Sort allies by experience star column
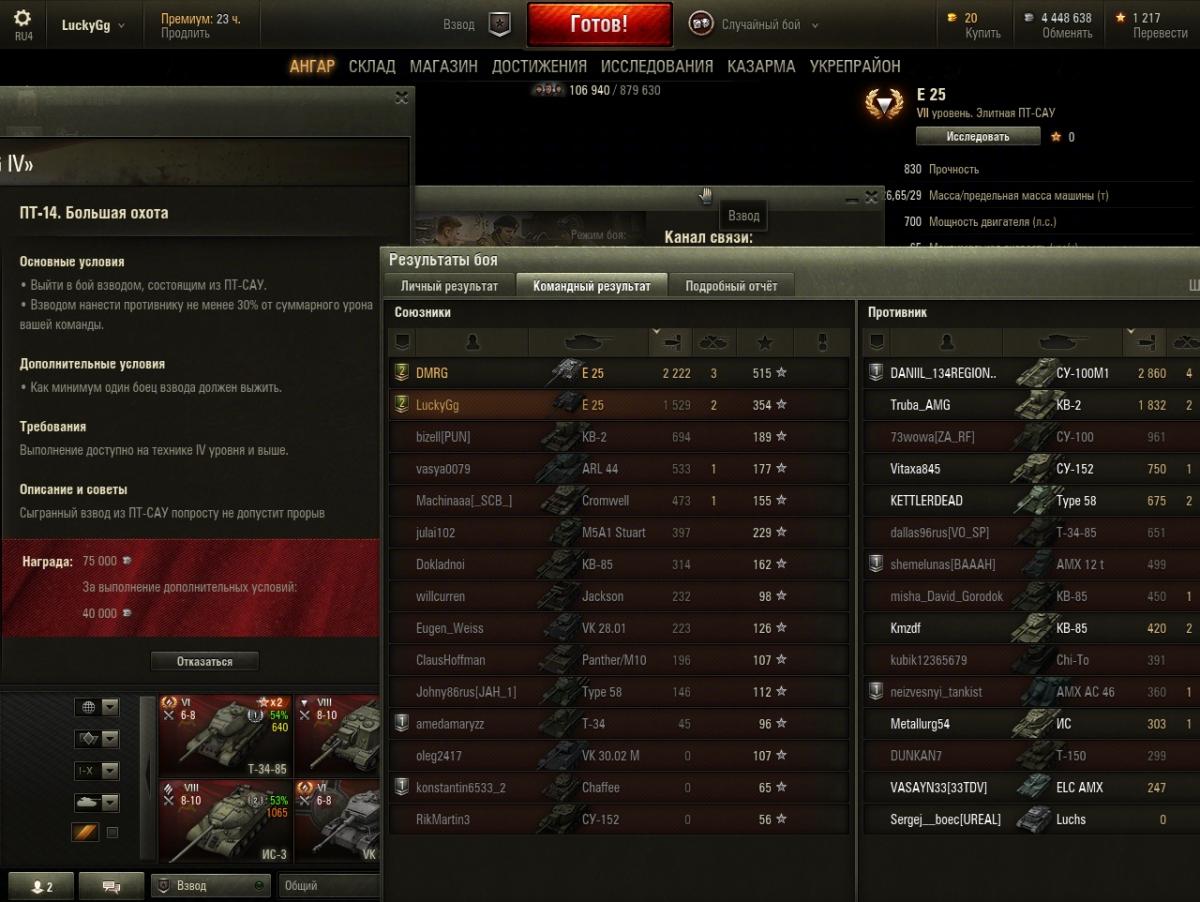The height and width of the screenshot is (902, 1200). coord(765,342)
